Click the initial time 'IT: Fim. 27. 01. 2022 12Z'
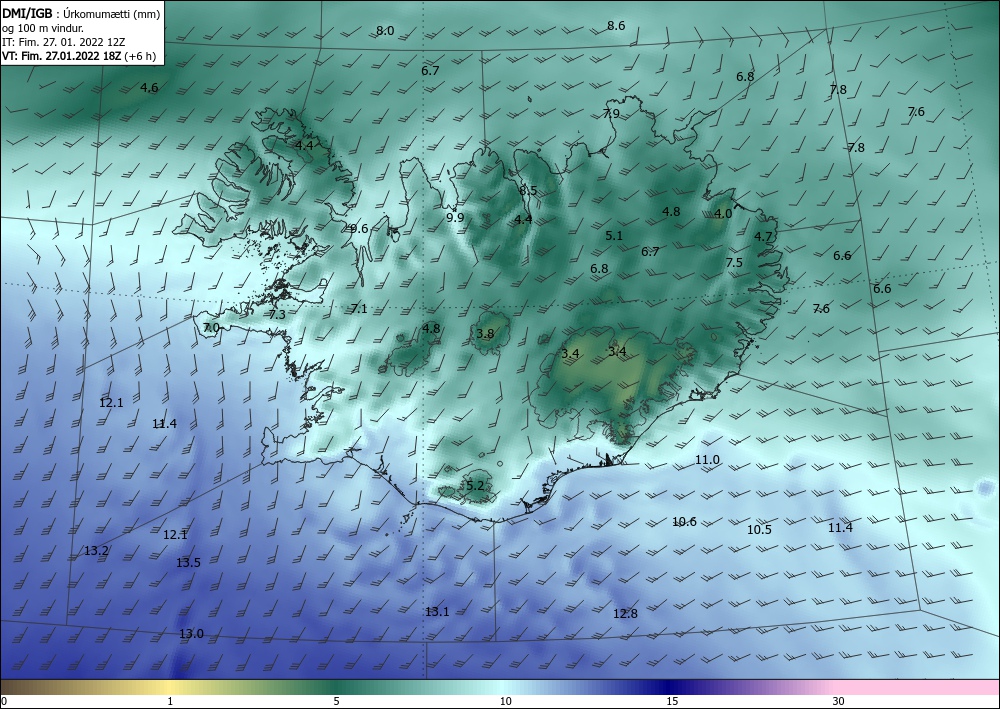The width and height of the screenshot is (1000, 709). point(64,41)
